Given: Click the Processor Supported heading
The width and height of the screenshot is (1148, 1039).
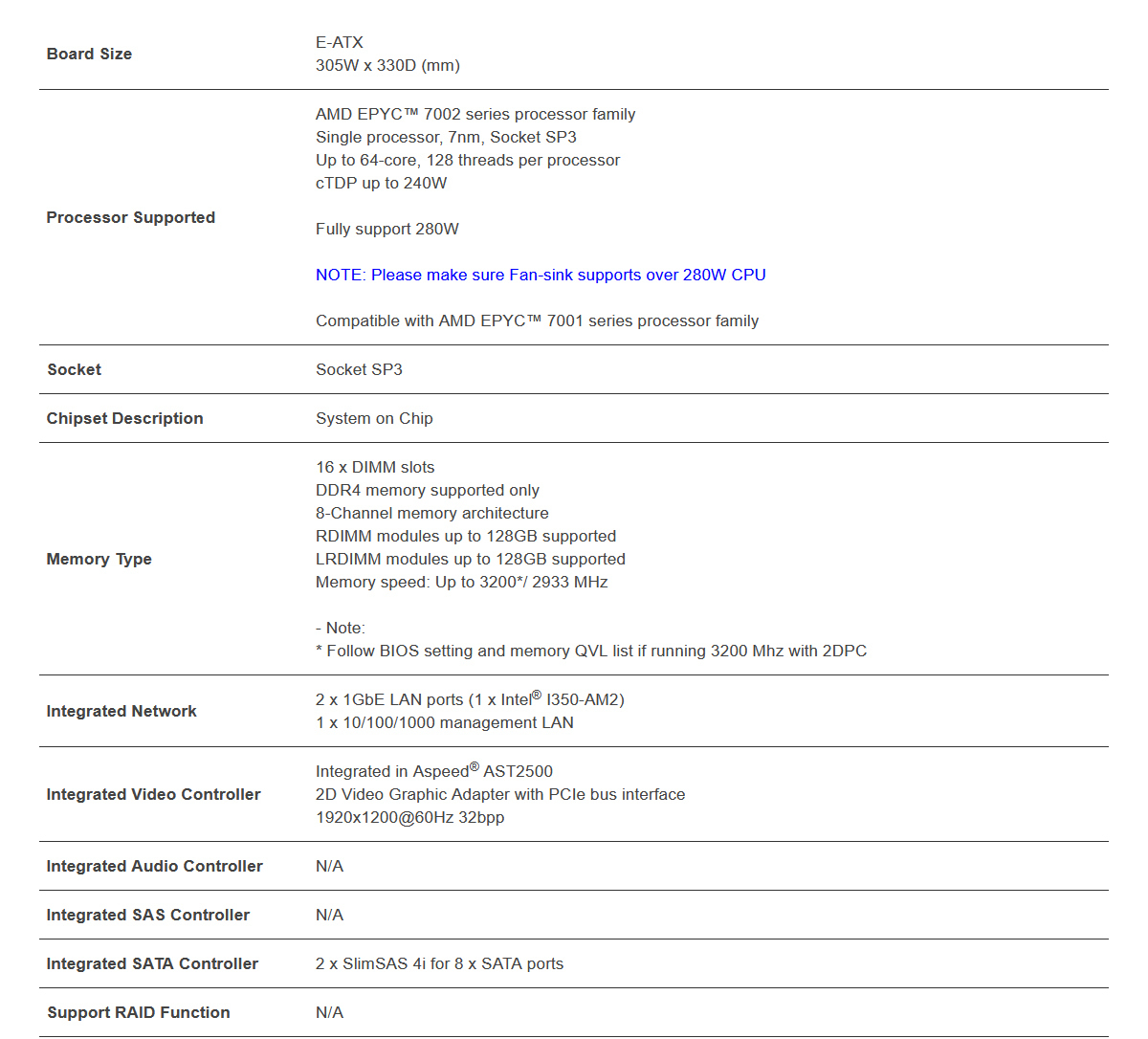Looking at the screenshot, I should click(x=130, y=218).
